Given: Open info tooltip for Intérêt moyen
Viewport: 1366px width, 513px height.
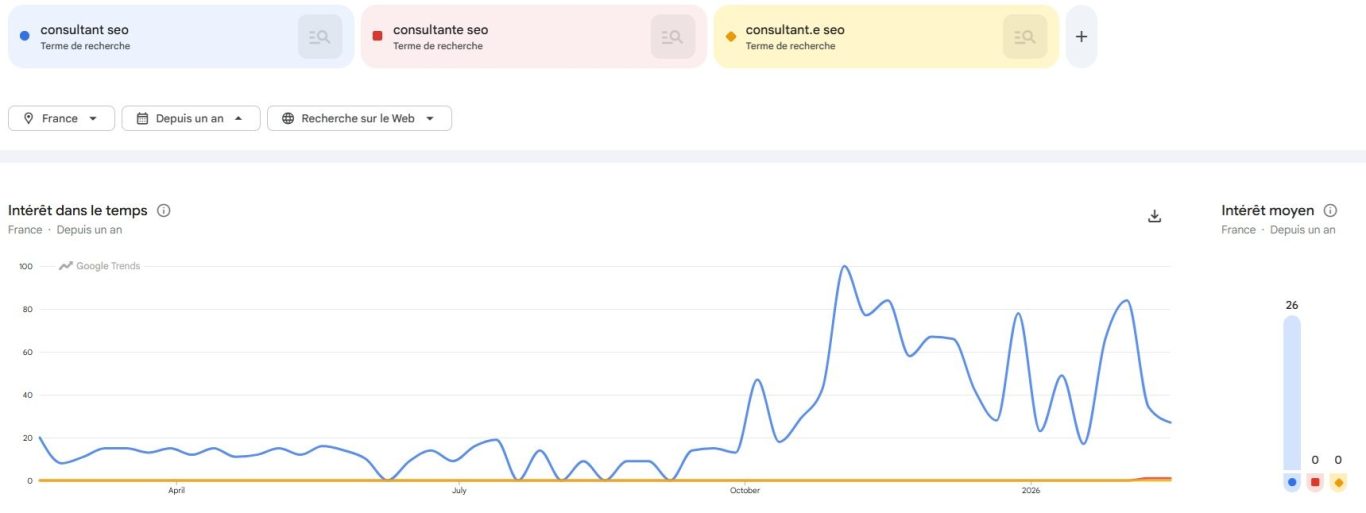Looking at the screenshot, I should (x=1330, y=211).
